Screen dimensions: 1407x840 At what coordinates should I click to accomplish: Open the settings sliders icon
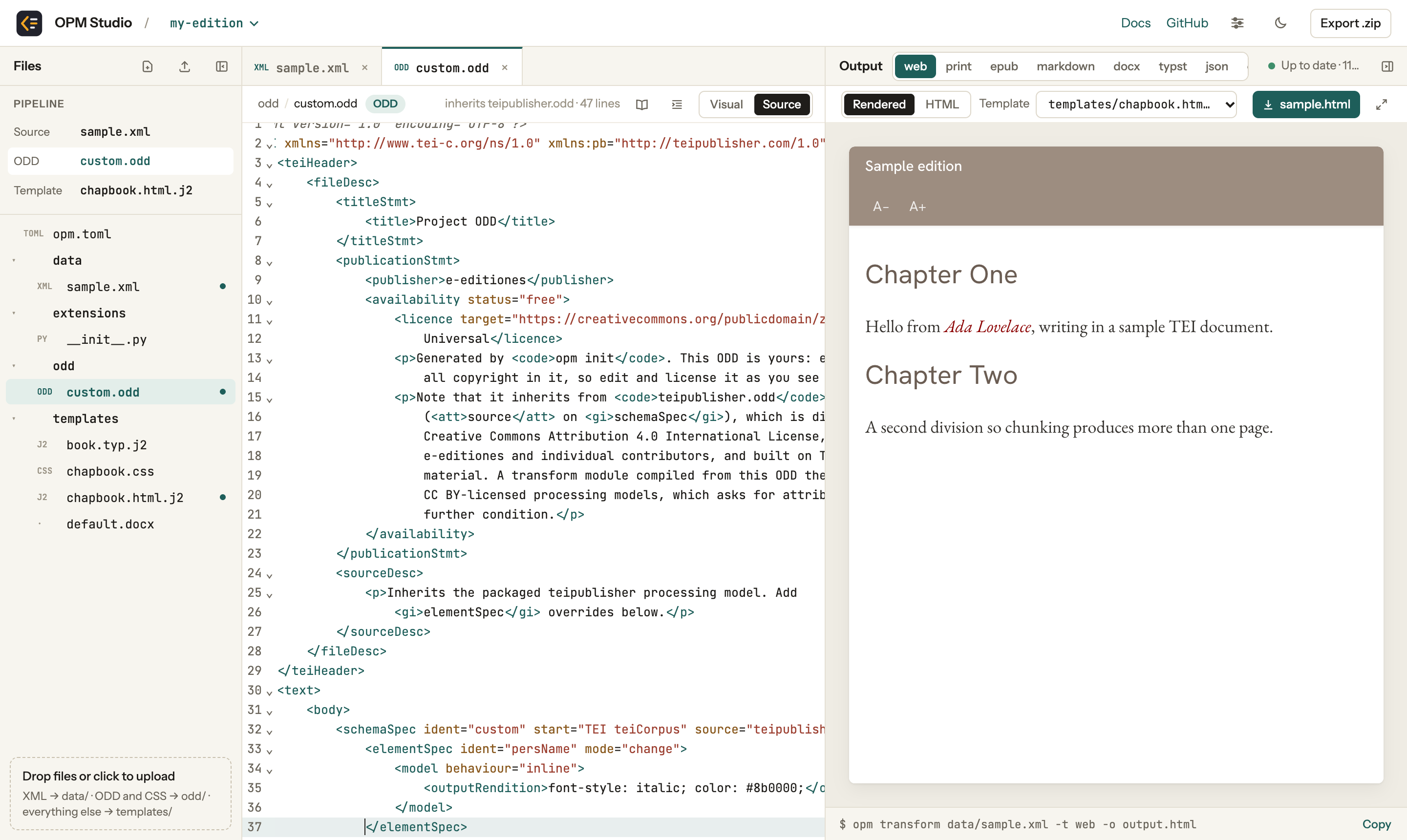1237,23
